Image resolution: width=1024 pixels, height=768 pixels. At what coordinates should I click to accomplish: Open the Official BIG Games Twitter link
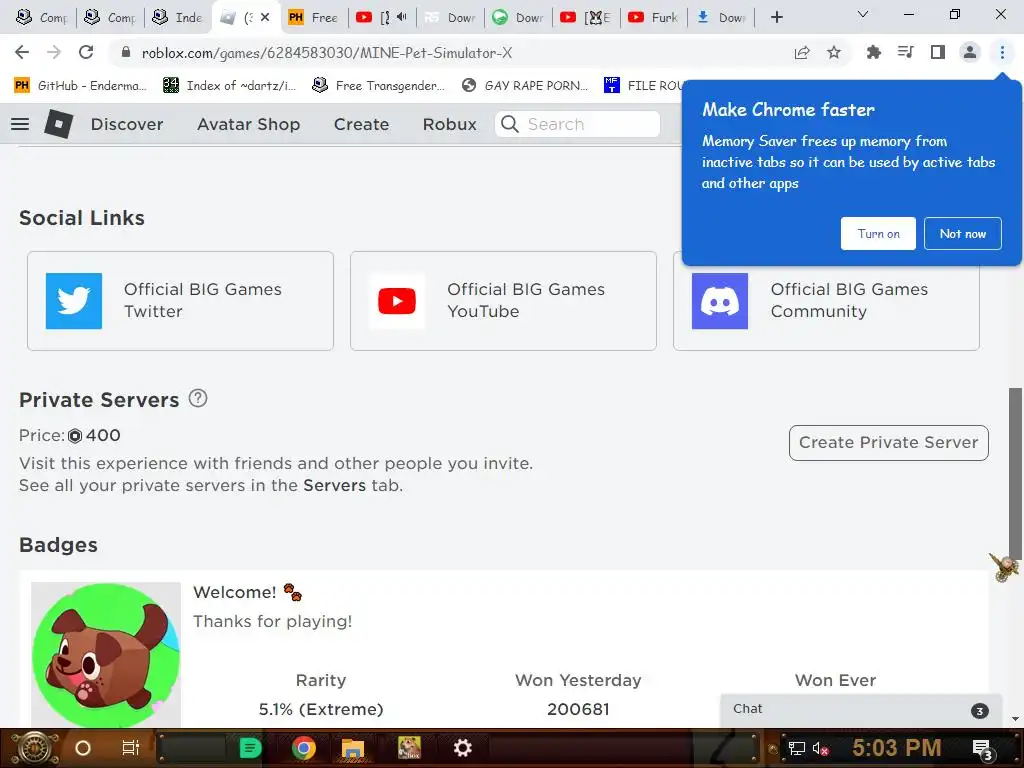tap(202, 300)
